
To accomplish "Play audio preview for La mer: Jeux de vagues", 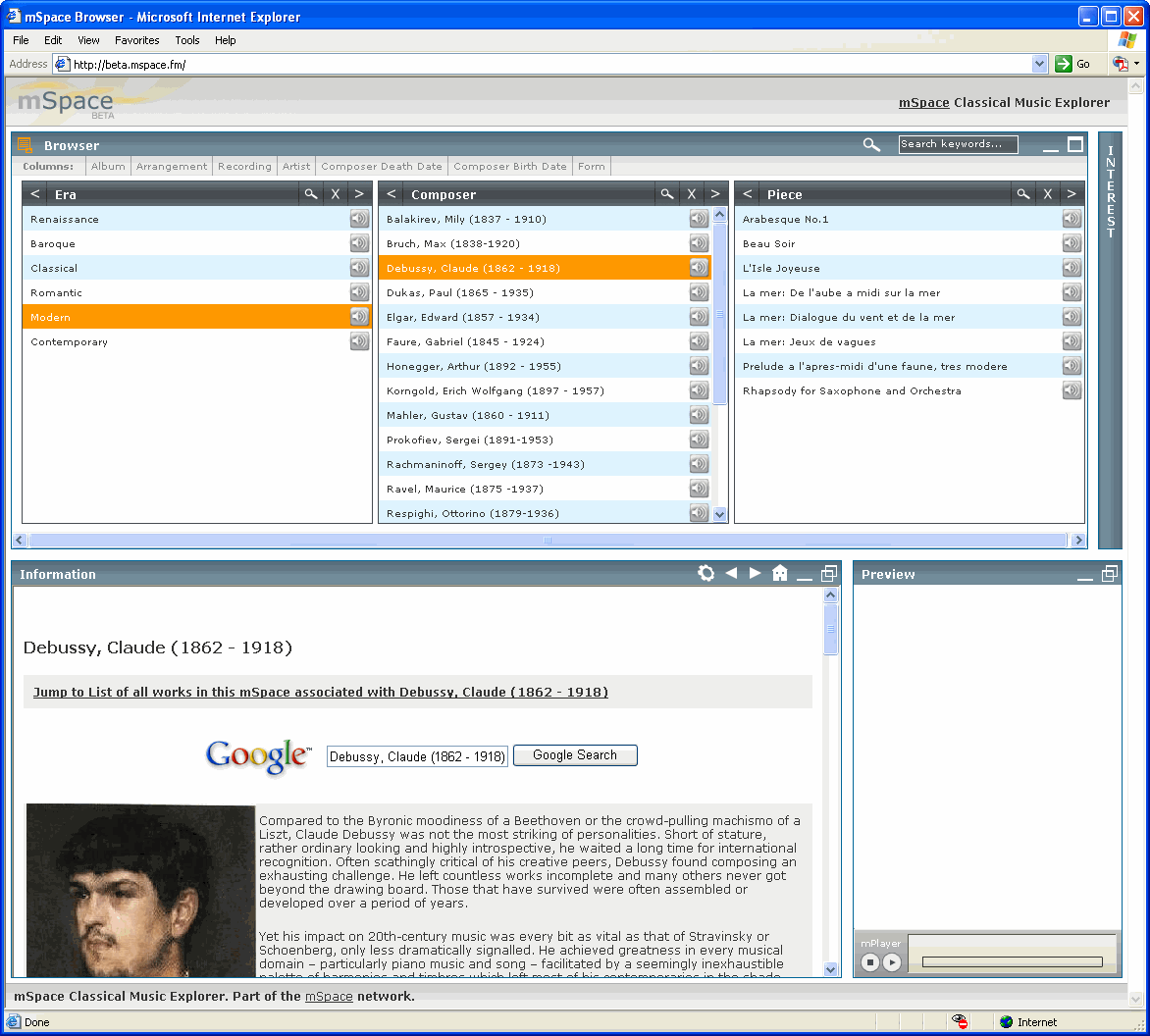I will 1072,341.
